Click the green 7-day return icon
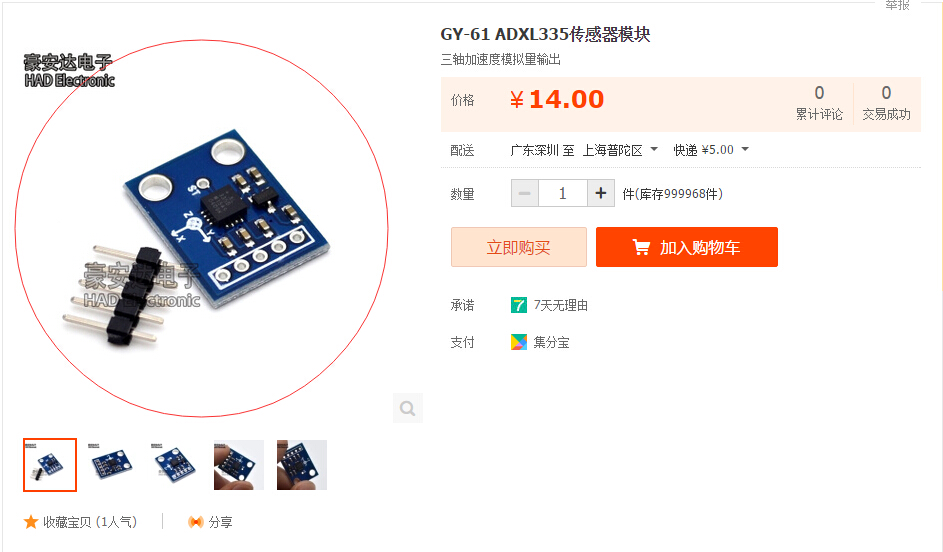Screen dimensions: 943x552 point(518,305)
